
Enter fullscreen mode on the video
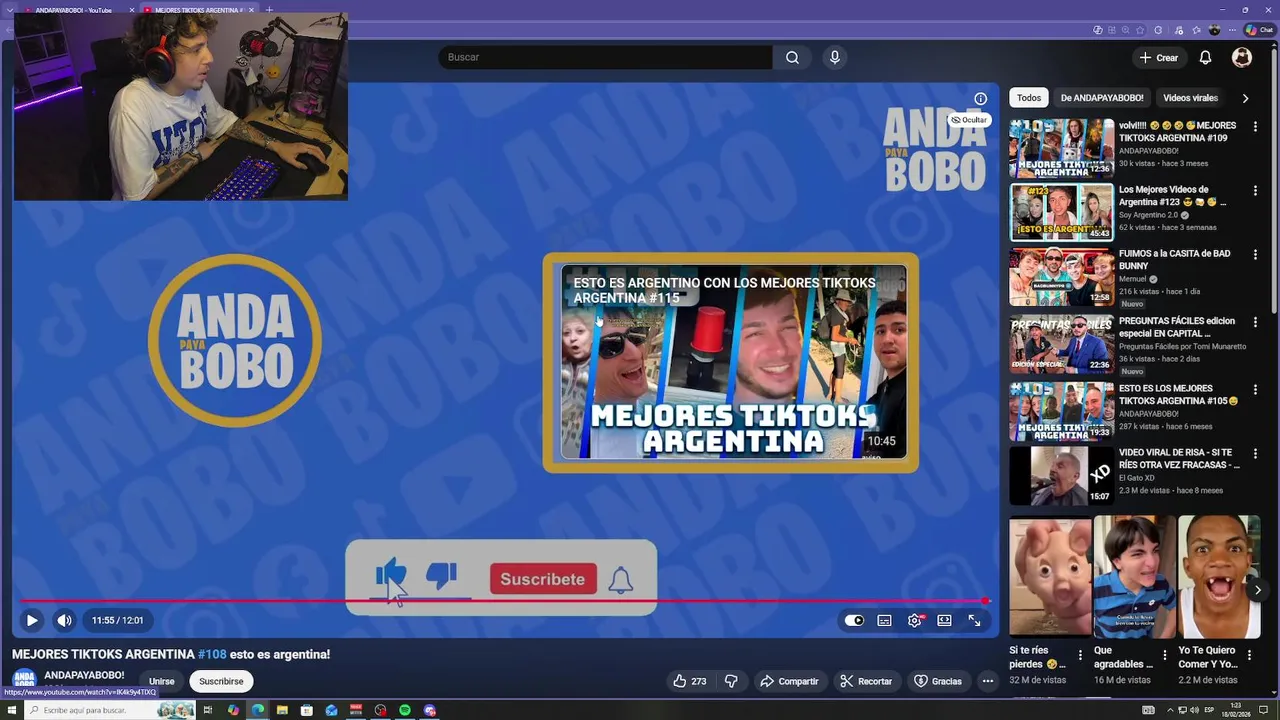[974, 620]
